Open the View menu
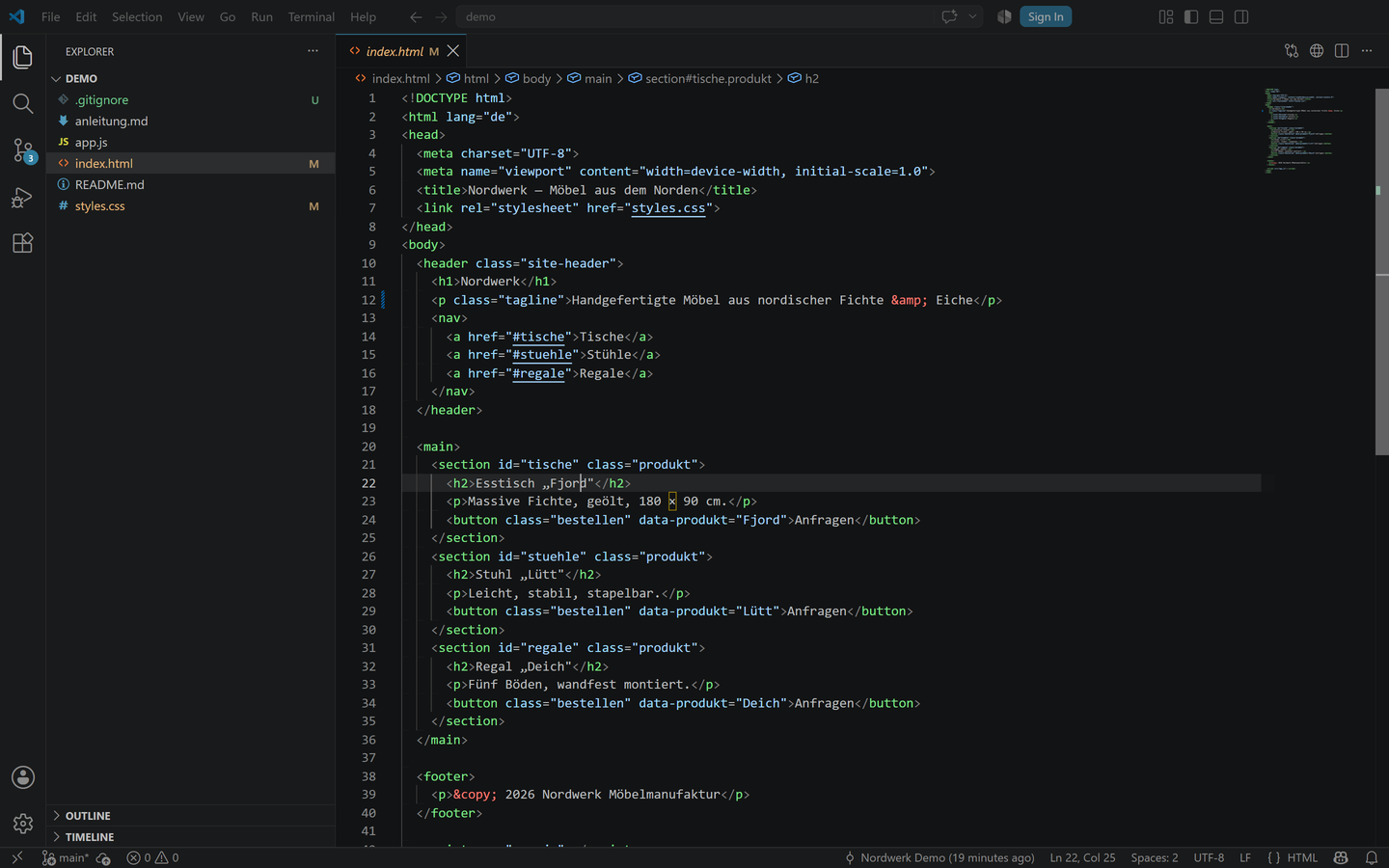Screen dimensions: 1389x868 (x=191, y=16)
